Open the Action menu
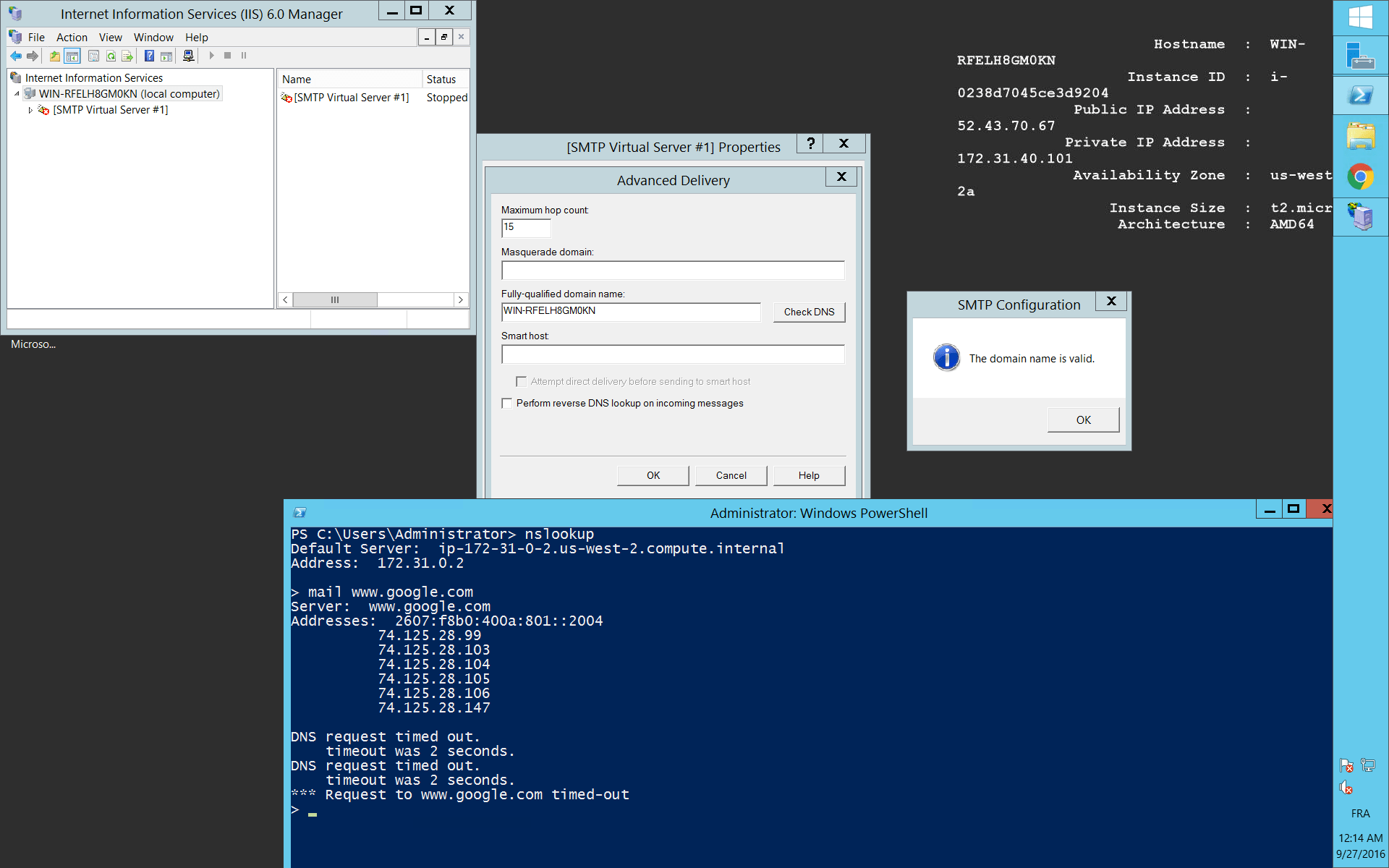 pos(72,38)
